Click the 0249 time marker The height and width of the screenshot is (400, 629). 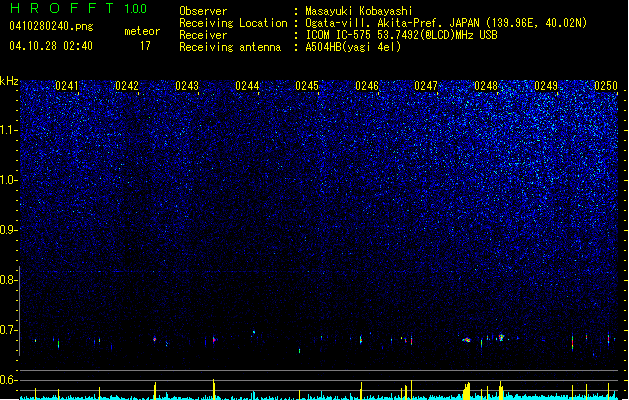click(546, 86)
